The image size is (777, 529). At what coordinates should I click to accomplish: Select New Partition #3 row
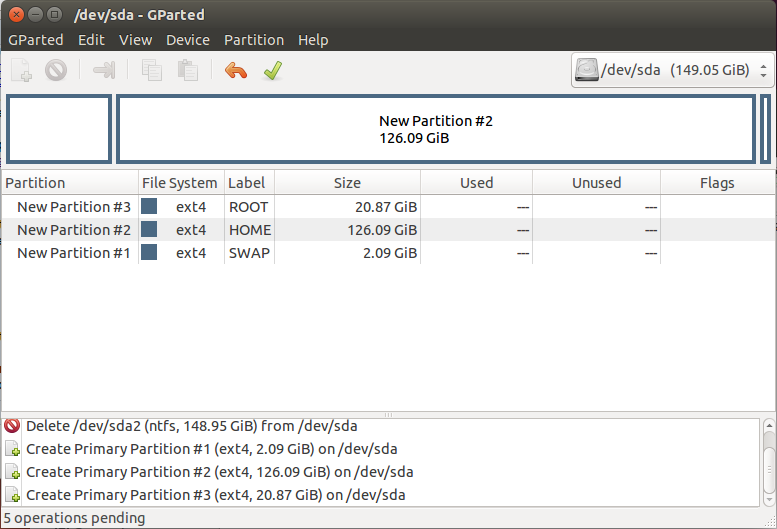tap(388, 207)
